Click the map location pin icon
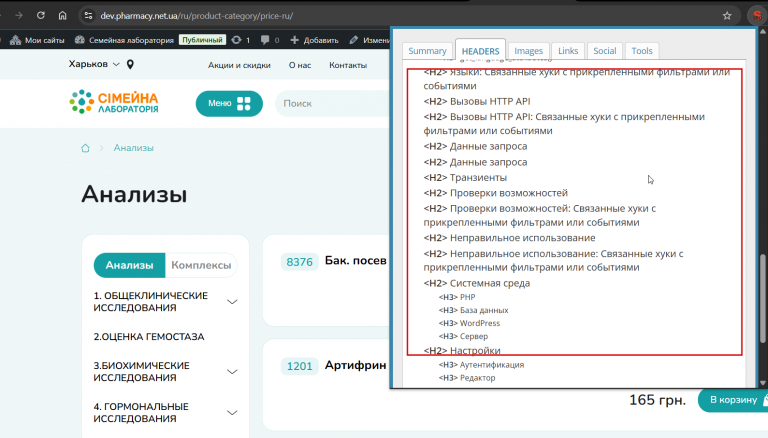This screenshot has height=438, width=768. point(130,64)
